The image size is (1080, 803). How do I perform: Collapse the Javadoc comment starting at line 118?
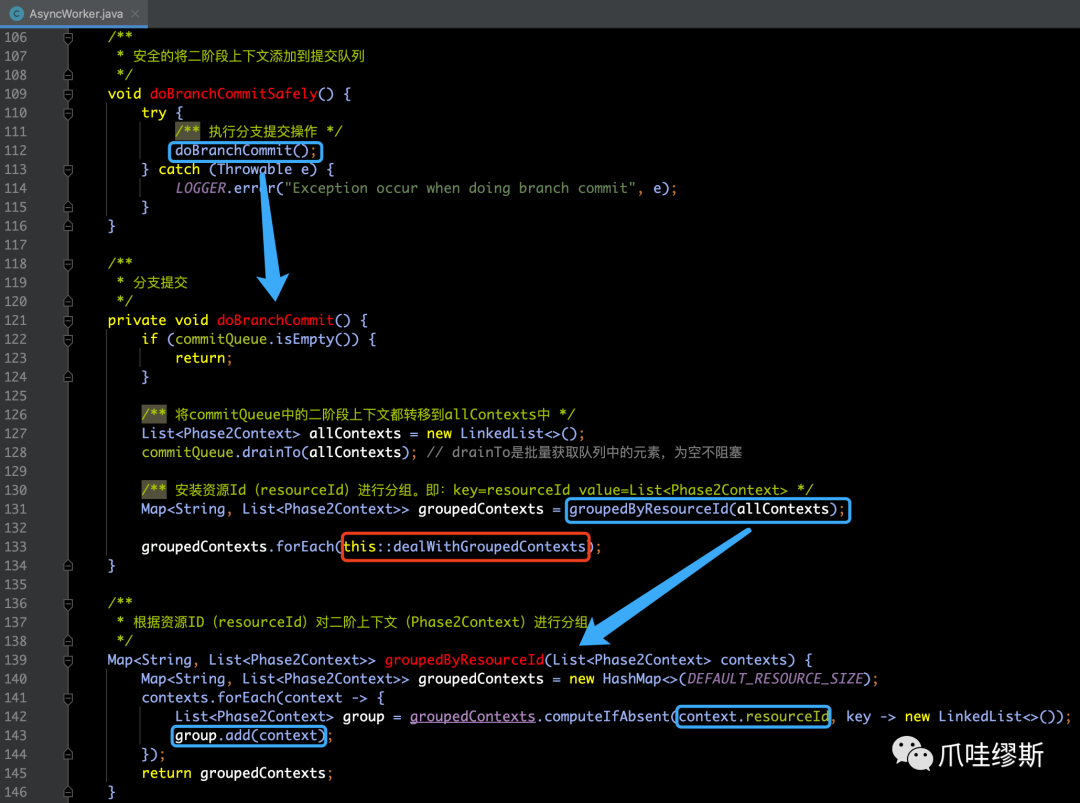coord(68,264)
